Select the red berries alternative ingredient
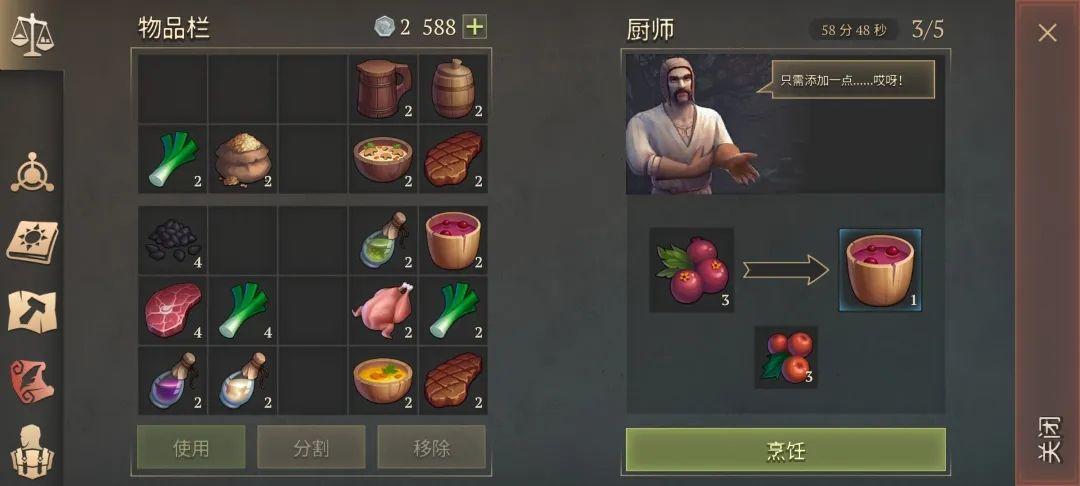Screen dimensions: 1080x486 click(786, 357)
